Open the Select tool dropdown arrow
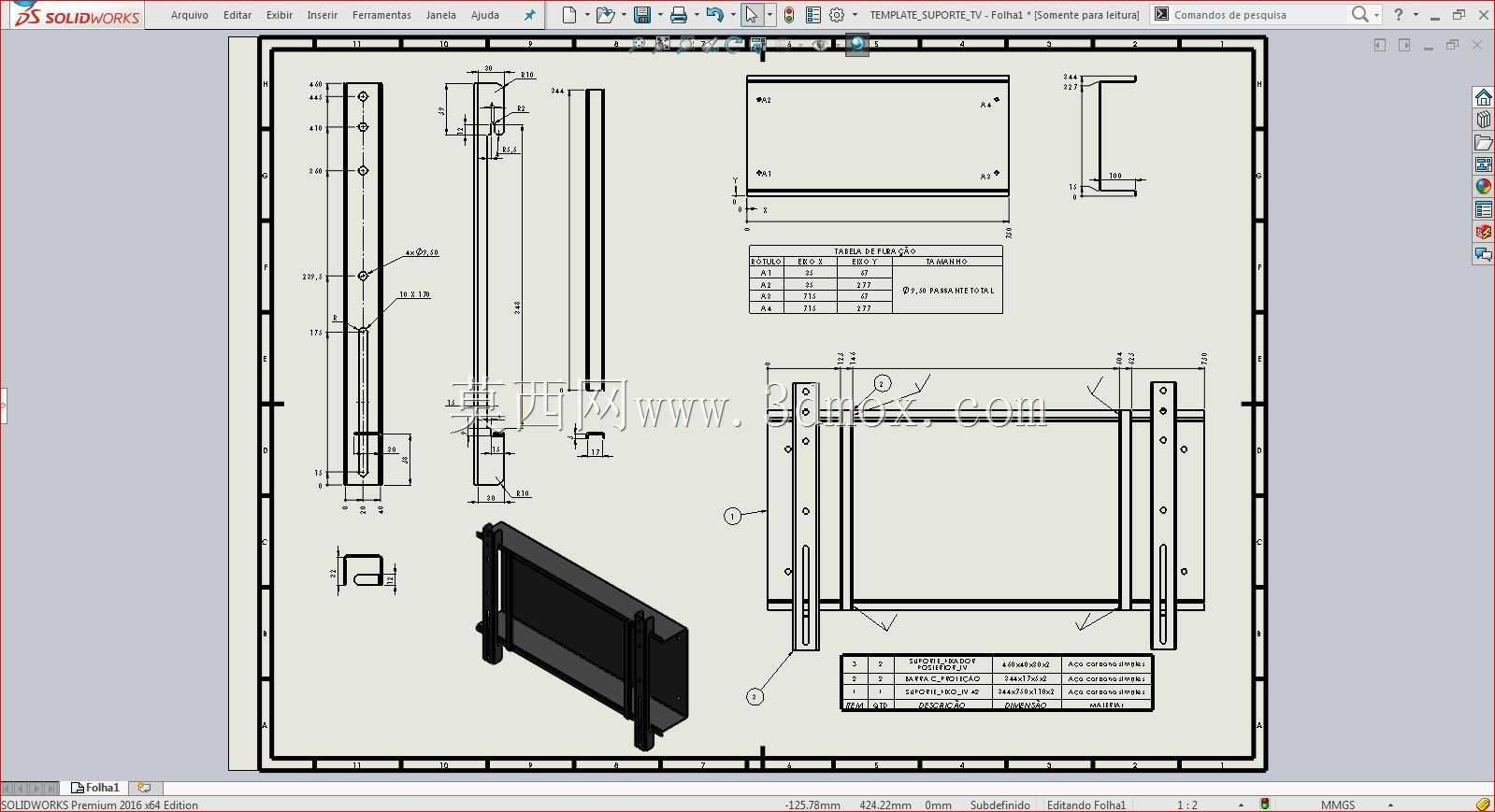Image resolution: width=1495 pixels, height=812 pixels. tap(769, 15)
